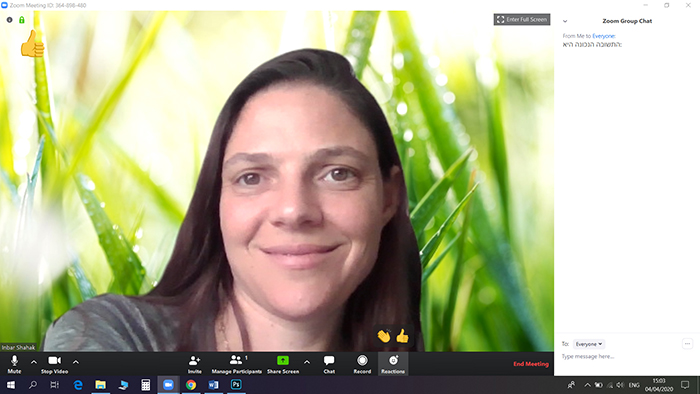
Task: Open battery status in system tray
Action: click(599, 385)
